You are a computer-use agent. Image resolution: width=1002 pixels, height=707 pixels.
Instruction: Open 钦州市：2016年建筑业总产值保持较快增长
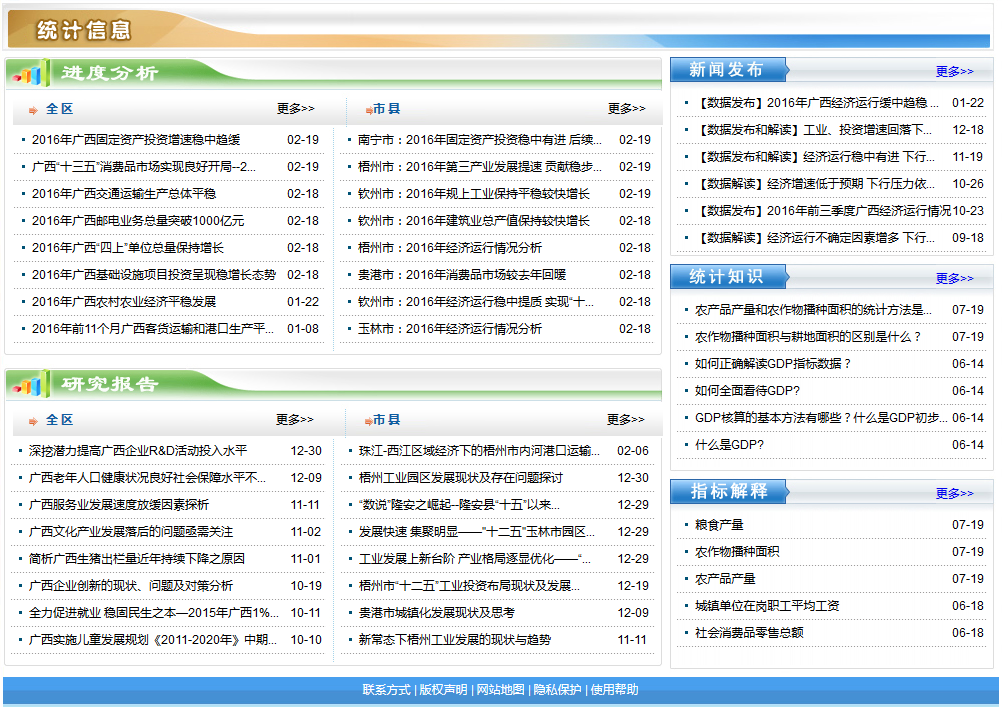click(474, 221)
